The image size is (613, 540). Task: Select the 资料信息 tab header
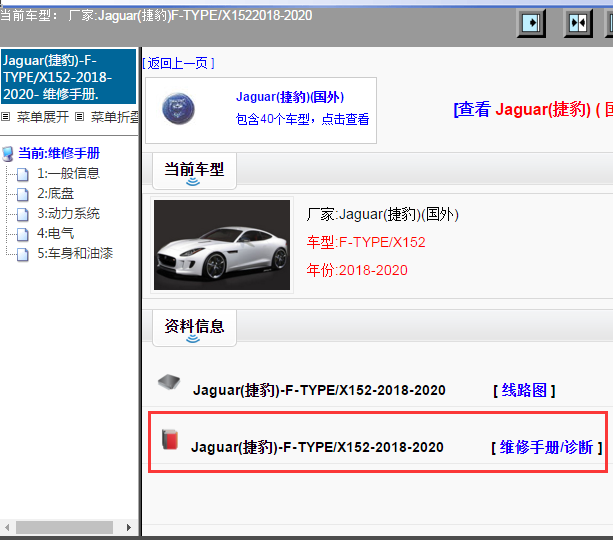pyautogui.click(x=194, y=326)
